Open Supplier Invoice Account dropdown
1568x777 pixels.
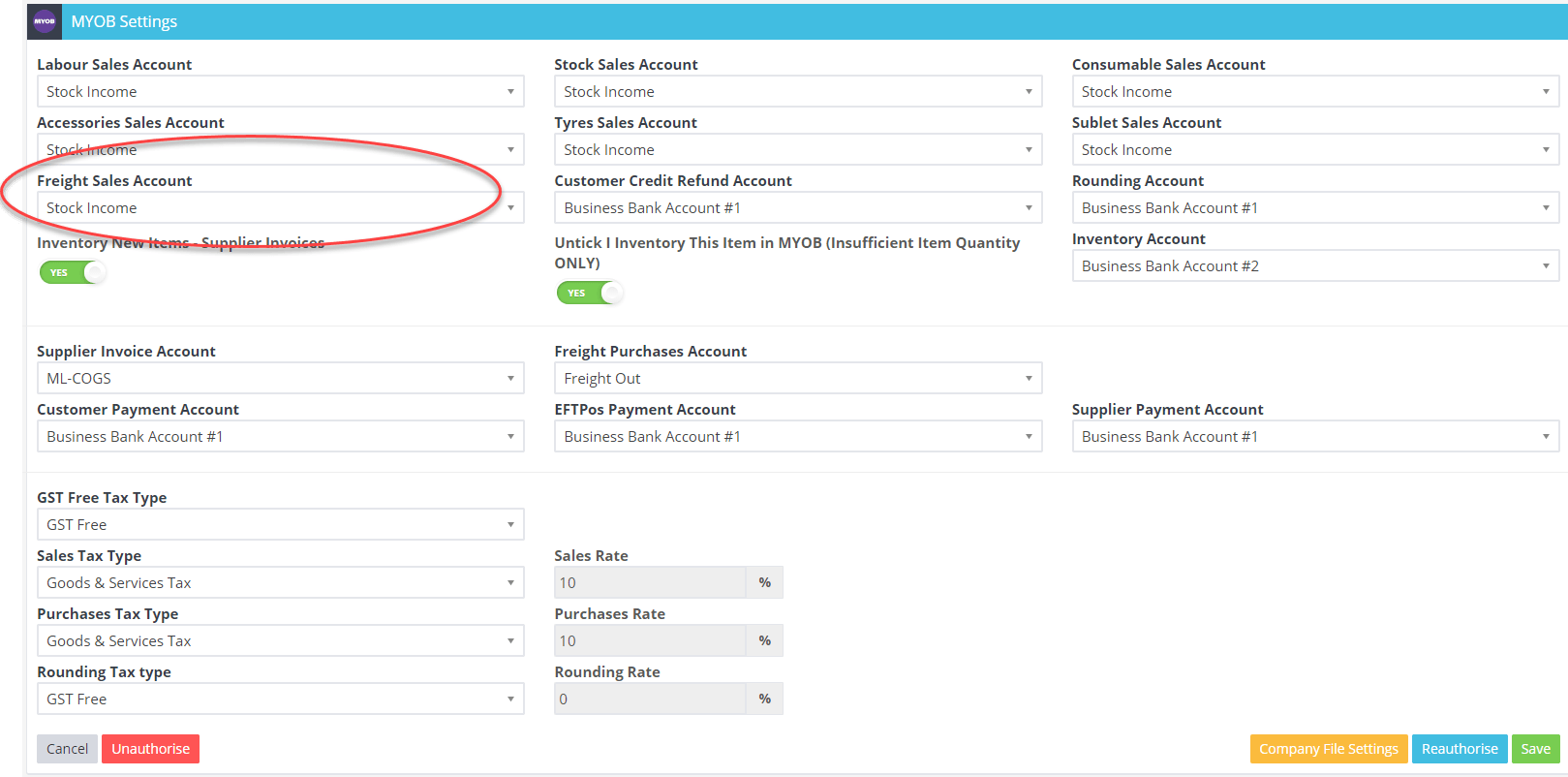tap(281, 378)
